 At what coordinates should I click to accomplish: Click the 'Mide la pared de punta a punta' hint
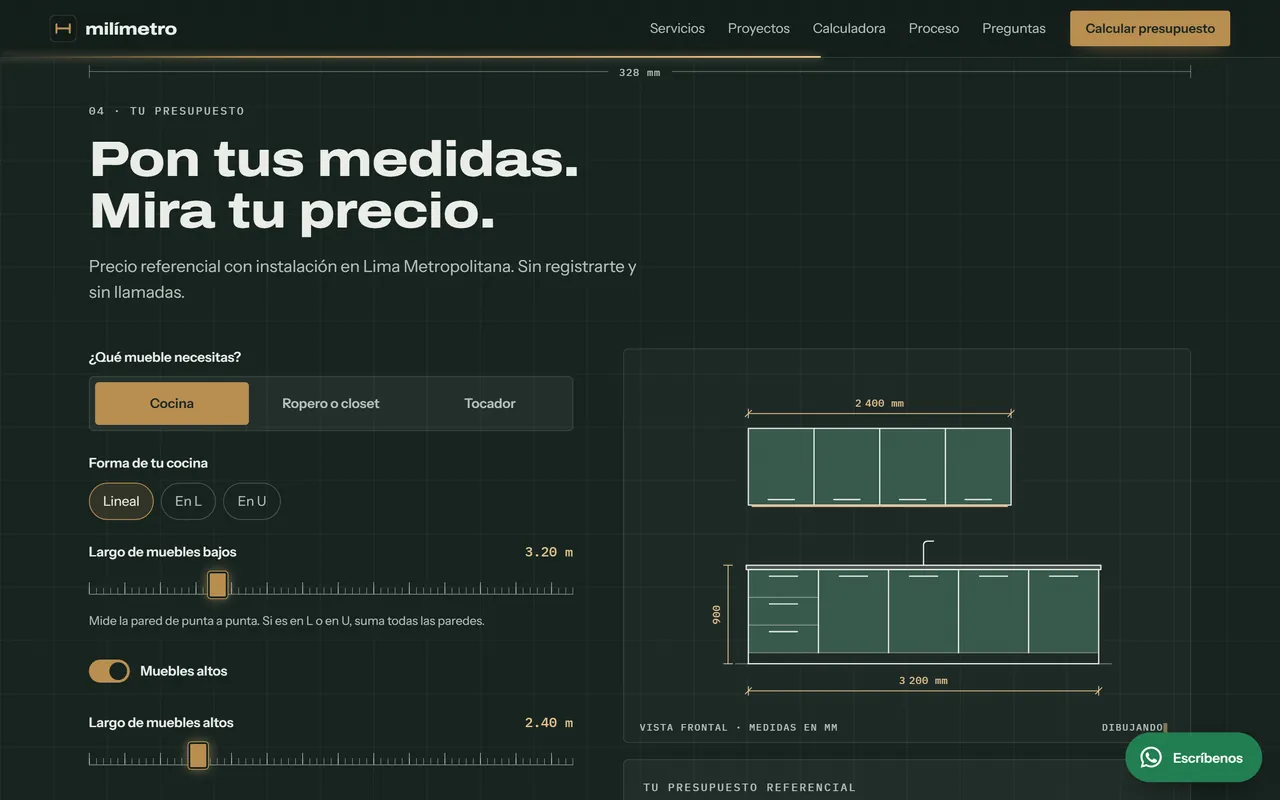pyautogui.click(x=287, y=621)
